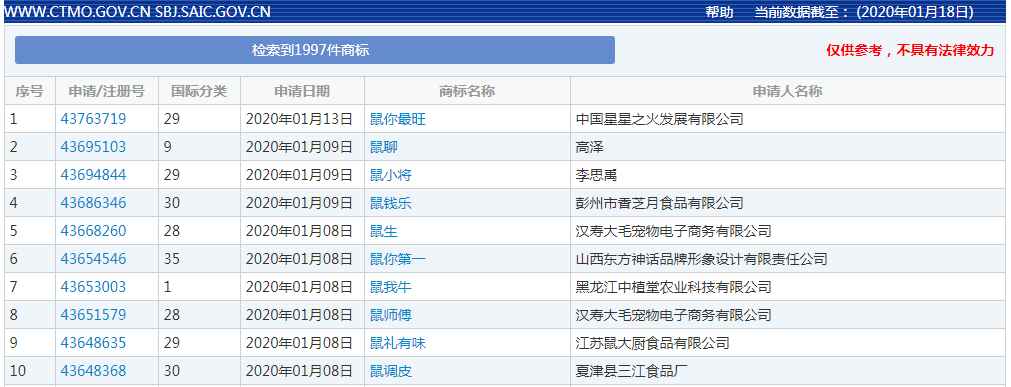Open registration number 43654546
The width and height of the screenshot is (1011, 387).
93,259
